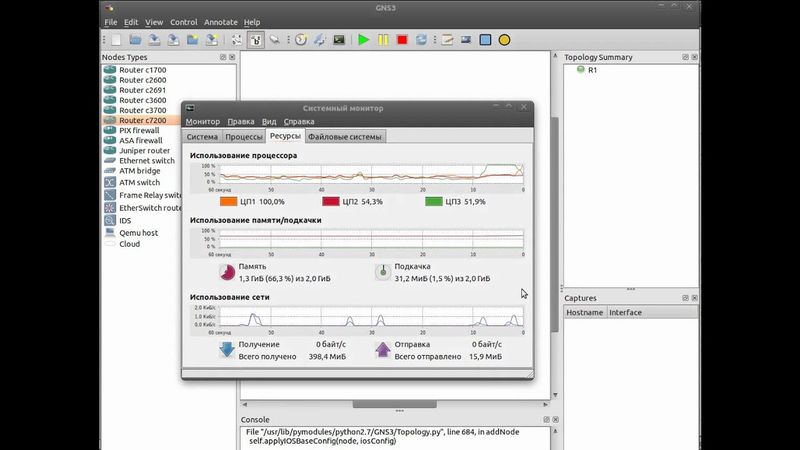Select IDS node type
This screenshot has width=800, height=450.
(125, 220)
